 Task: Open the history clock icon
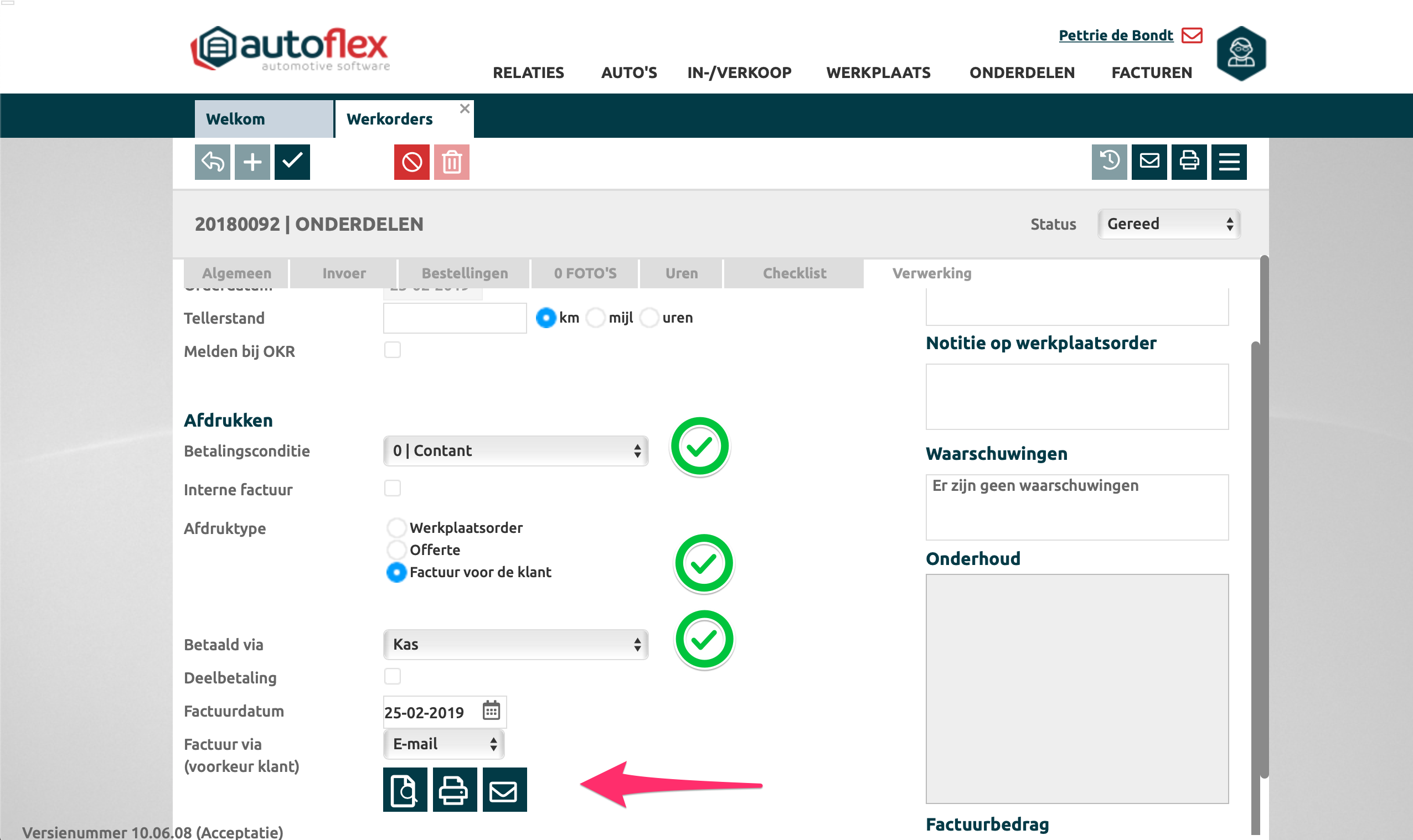[x=1109, y=162]
